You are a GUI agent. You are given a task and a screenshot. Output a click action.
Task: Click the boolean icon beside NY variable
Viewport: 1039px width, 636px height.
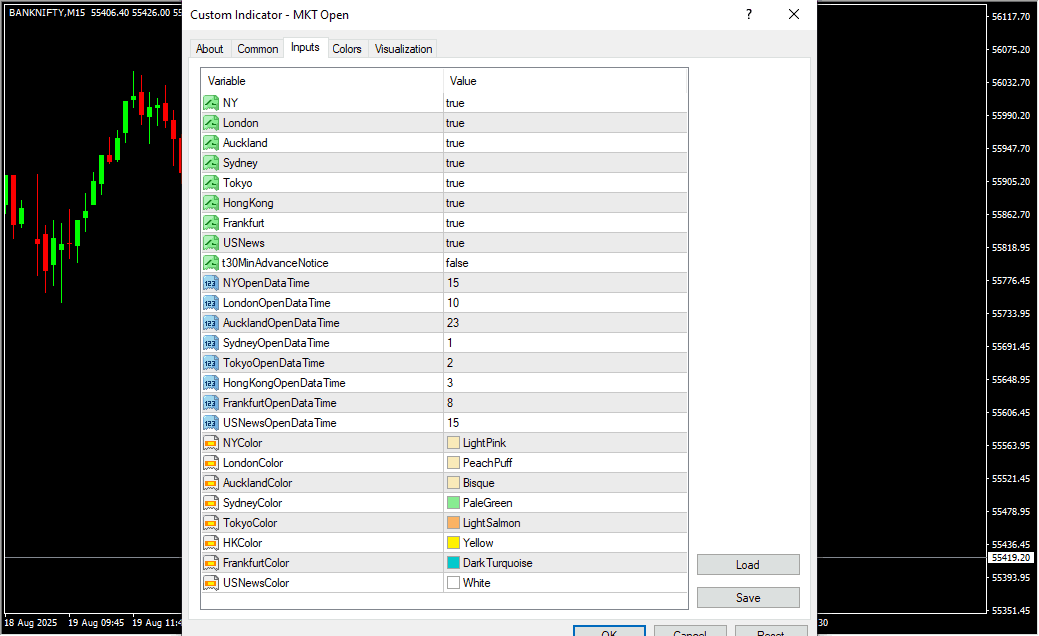(211, 103)
